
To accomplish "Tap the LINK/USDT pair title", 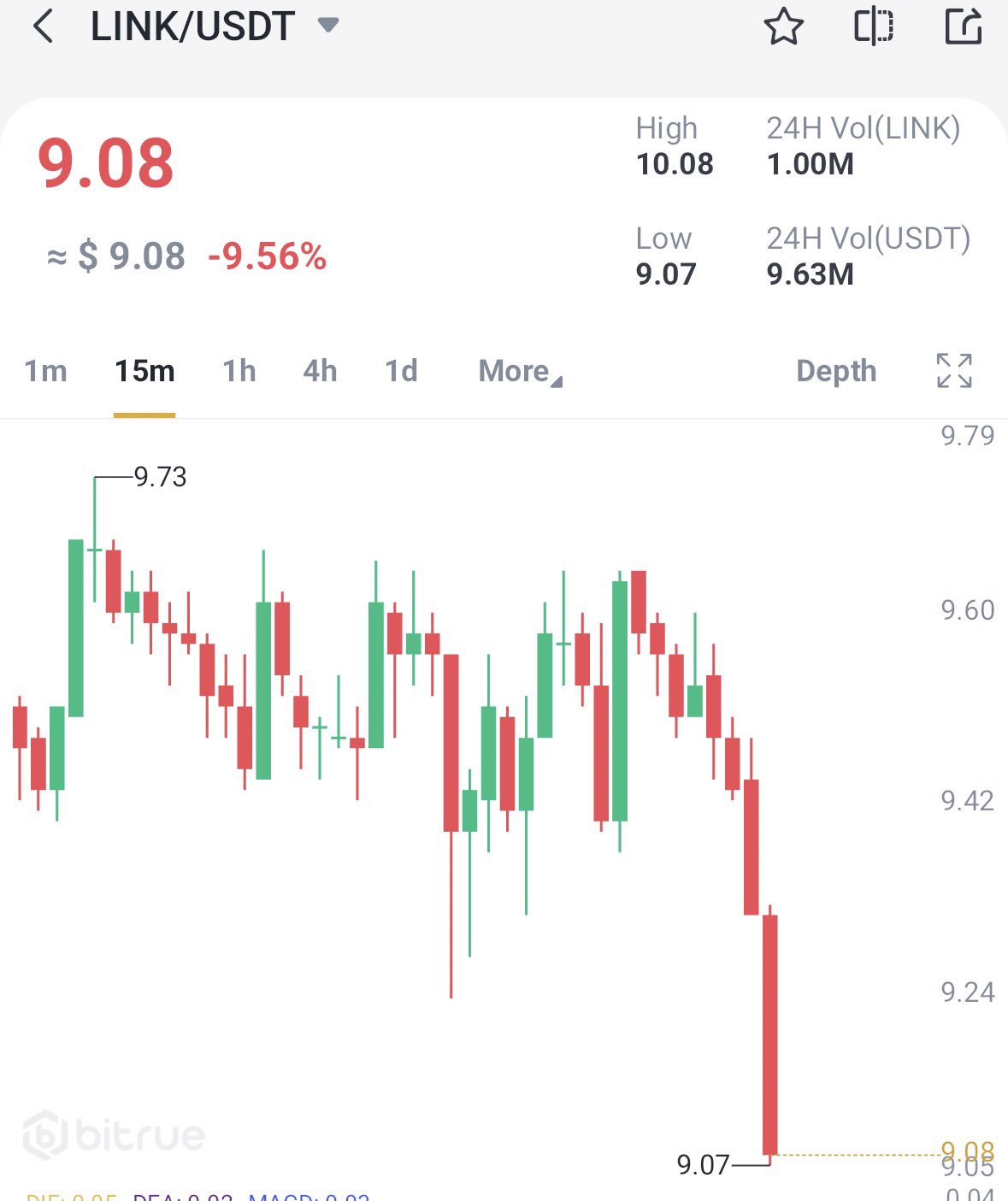I will point(193,27).
